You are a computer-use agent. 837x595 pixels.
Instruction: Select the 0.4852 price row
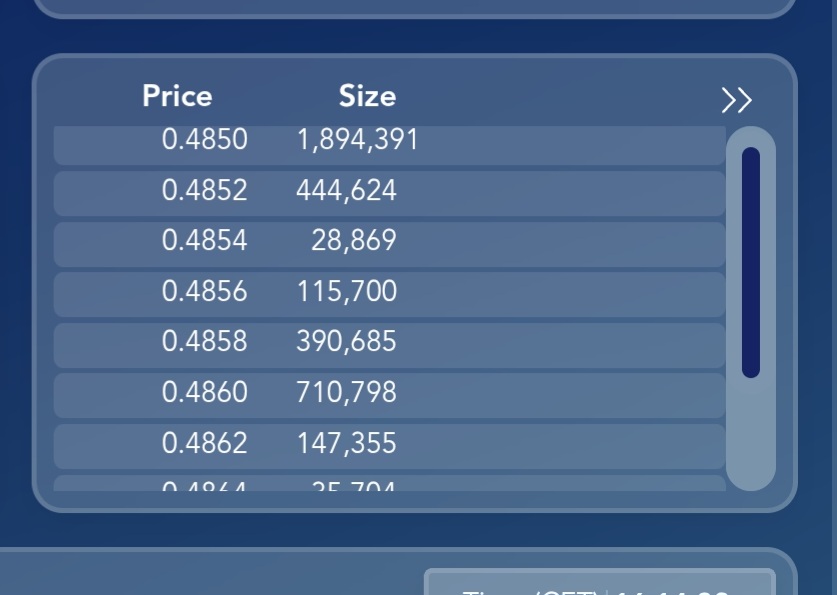390,193
